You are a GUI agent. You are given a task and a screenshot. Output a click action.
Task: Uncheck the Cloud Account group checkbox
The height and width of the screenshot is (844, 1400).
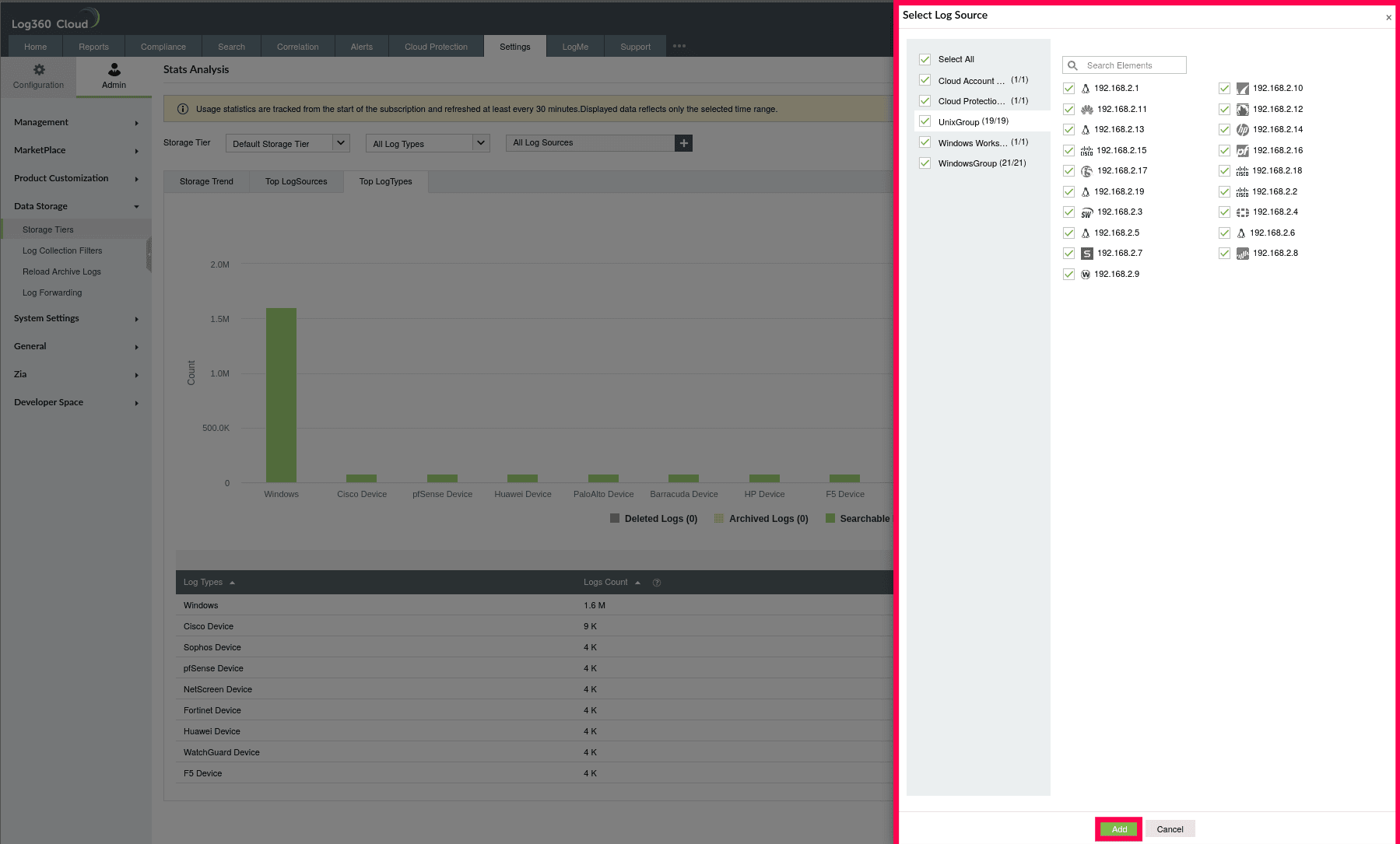coord(925,80)
